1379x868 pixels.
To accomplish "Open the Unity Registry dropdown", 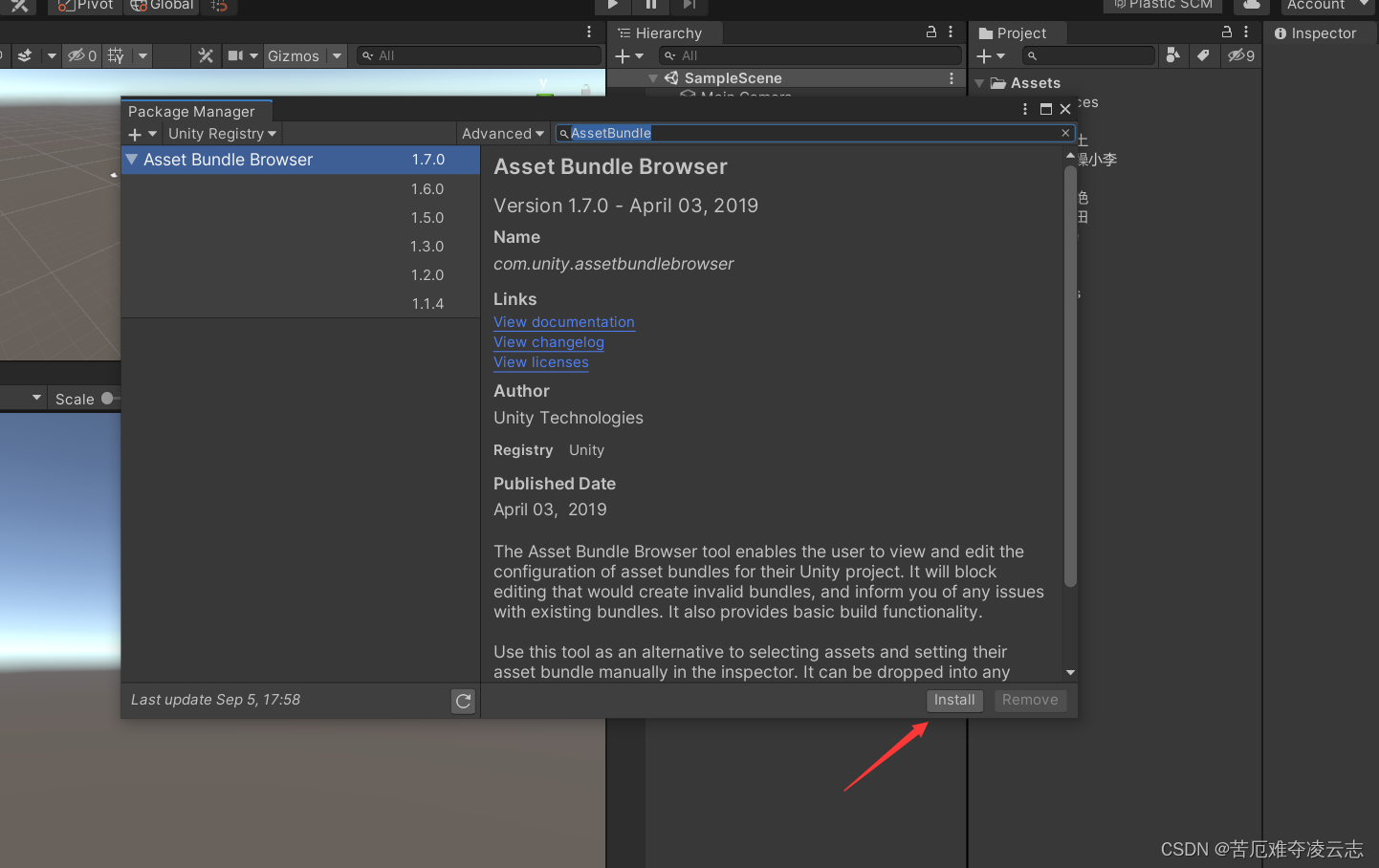I will pyautogui.click(x=222, y=133).
